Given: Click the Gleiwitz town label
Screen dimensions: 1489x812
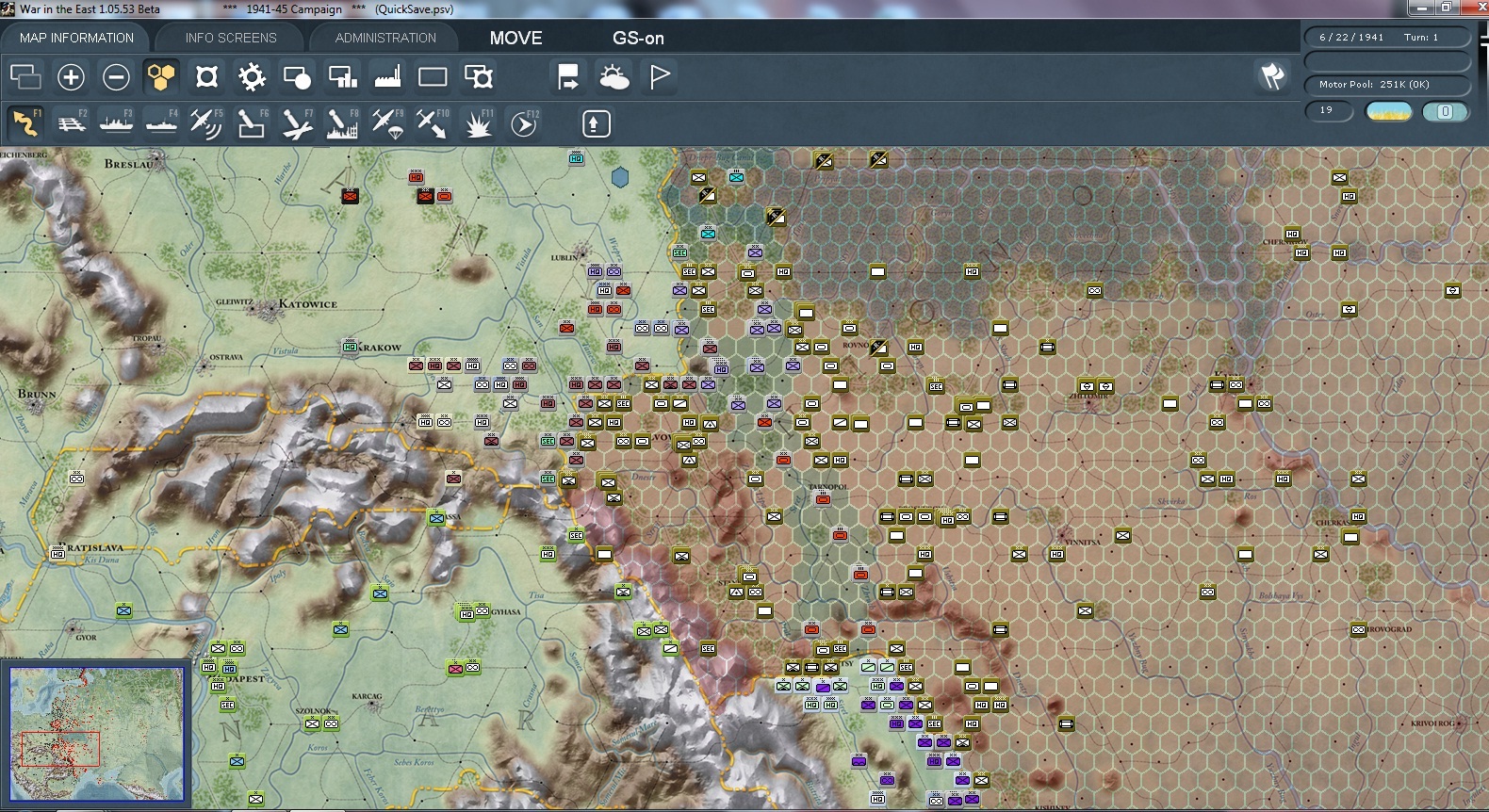Looking at the screenshot, I should [x=235, y=302].
